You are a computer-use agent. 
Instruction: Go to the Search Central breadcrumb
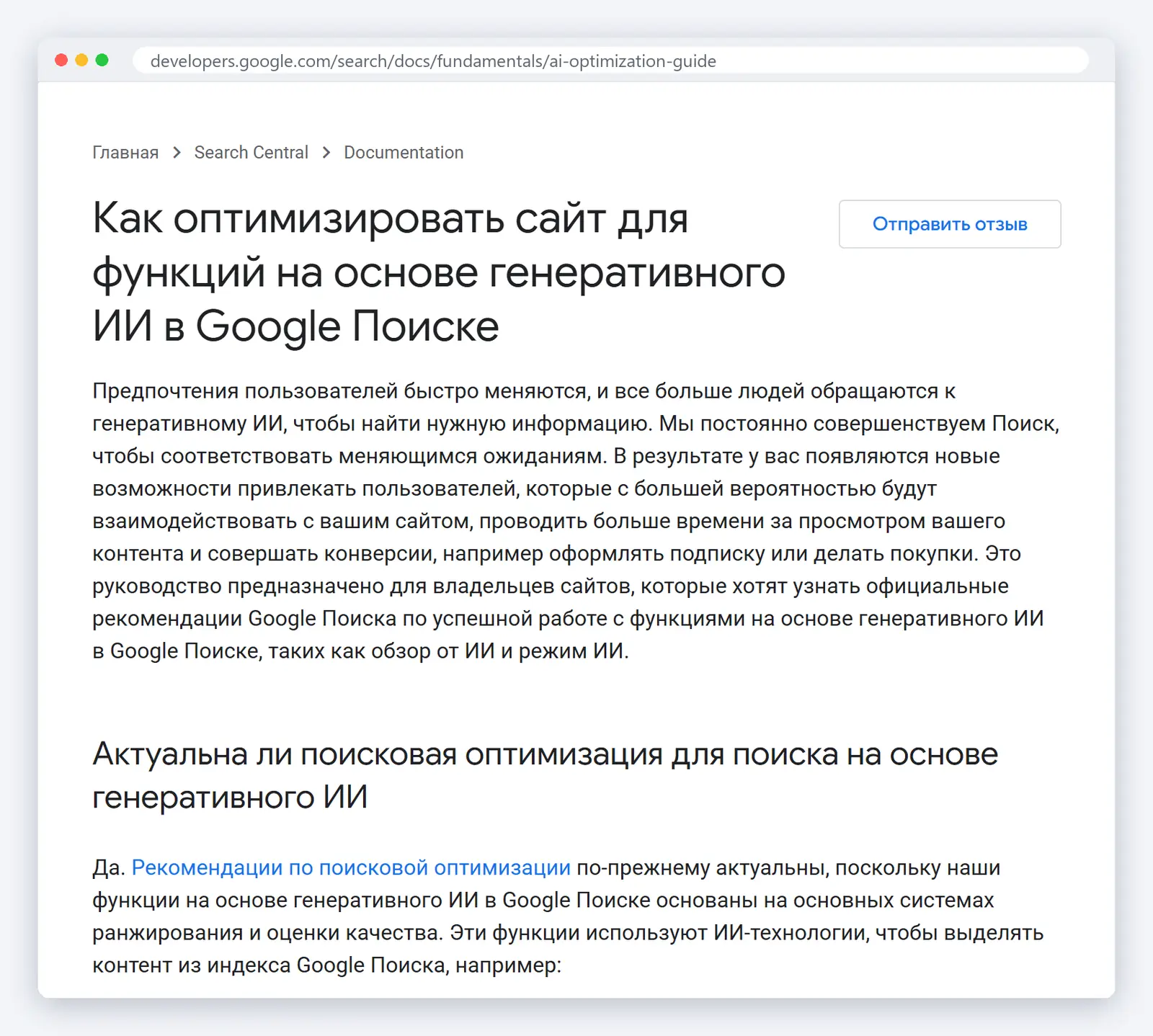[251, 153]
